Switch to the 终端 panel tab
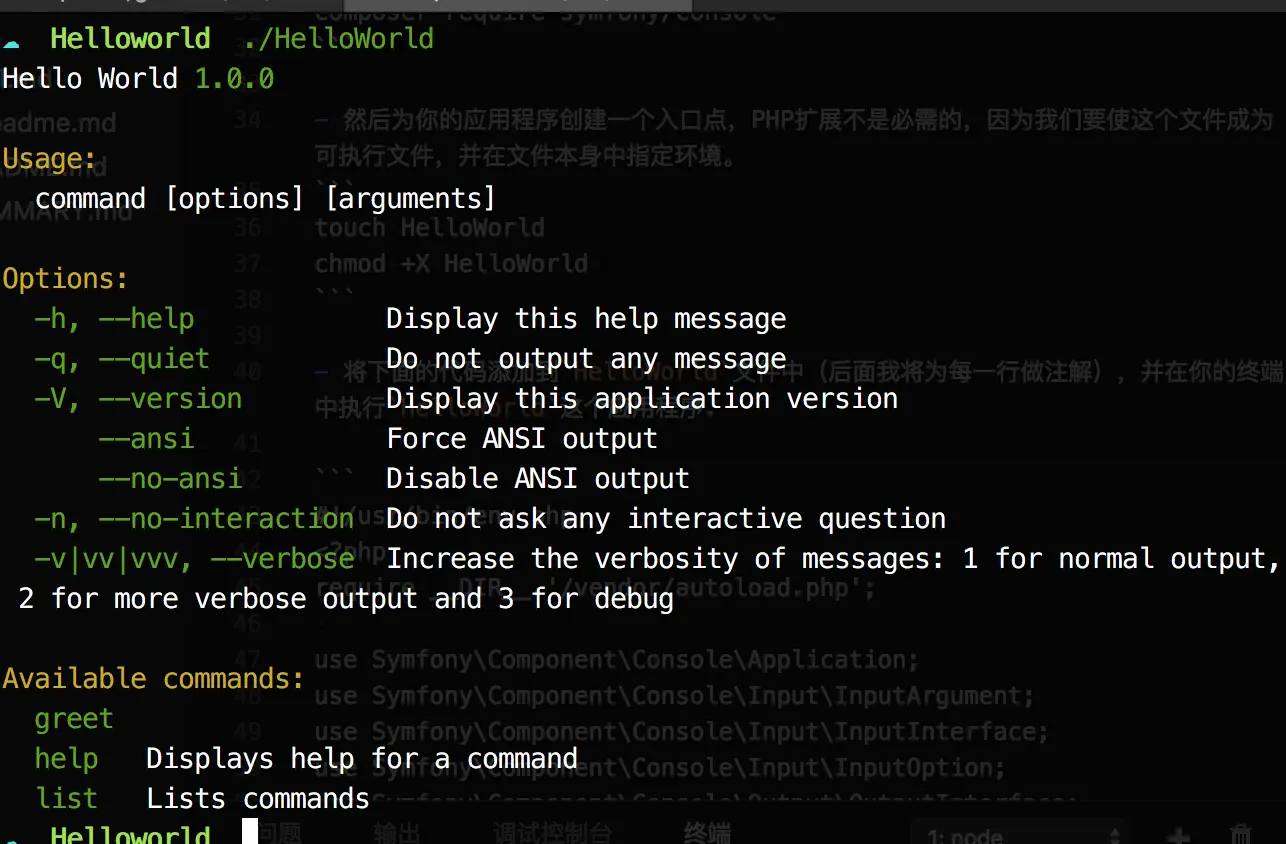This screenshot has width=1286, height=844. point(707,833)
